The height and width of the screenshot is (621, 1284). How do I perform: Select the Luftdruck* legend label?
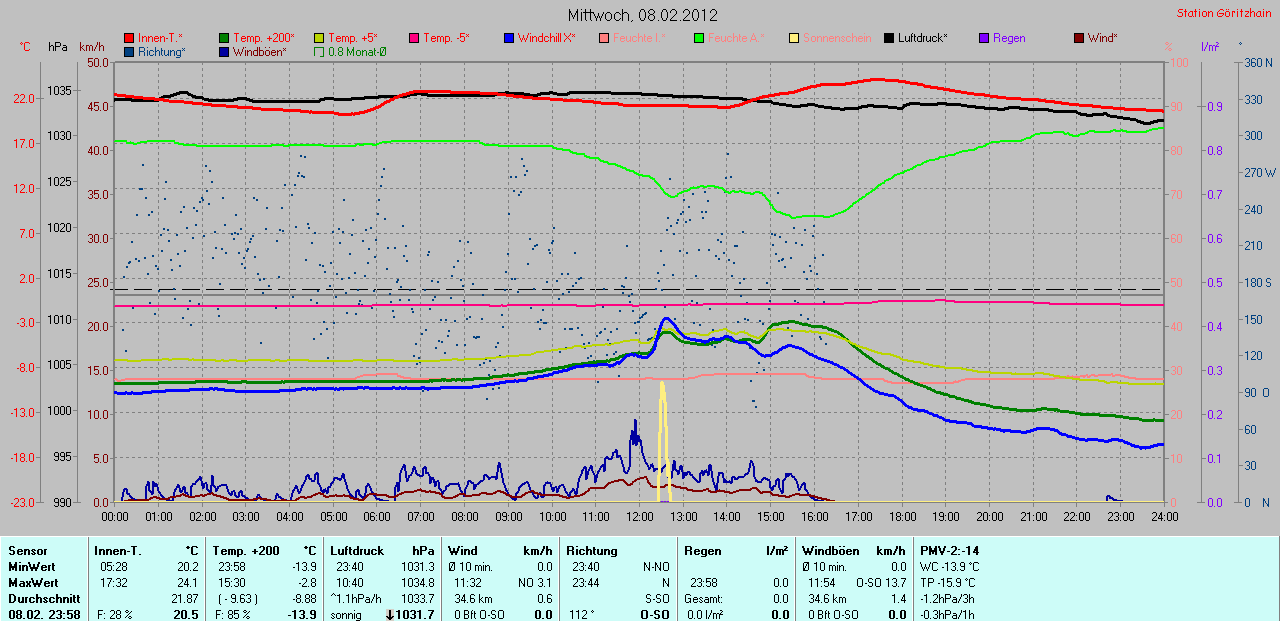click(x=922, y=38)
